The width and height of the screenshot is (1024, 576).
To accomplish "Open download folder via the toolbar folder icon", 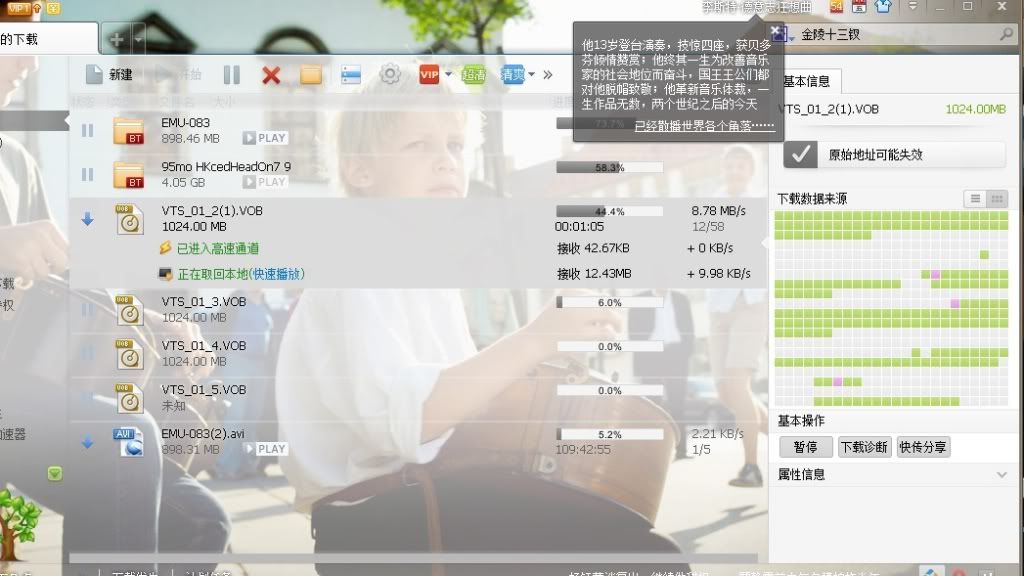I will [x=311, y=74].
